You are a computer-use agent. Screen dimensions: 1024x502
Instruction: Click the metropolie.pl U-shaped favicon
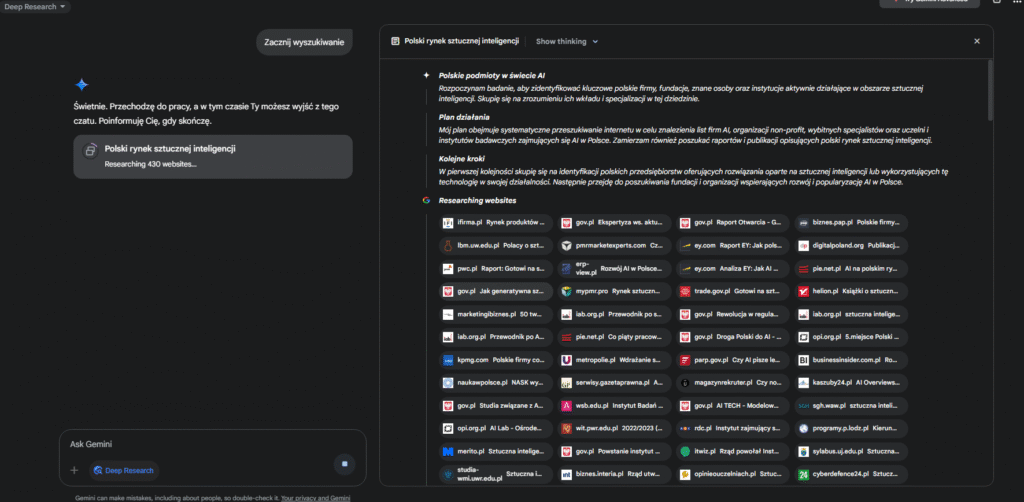pyautogui.click(x=566, y=360)
